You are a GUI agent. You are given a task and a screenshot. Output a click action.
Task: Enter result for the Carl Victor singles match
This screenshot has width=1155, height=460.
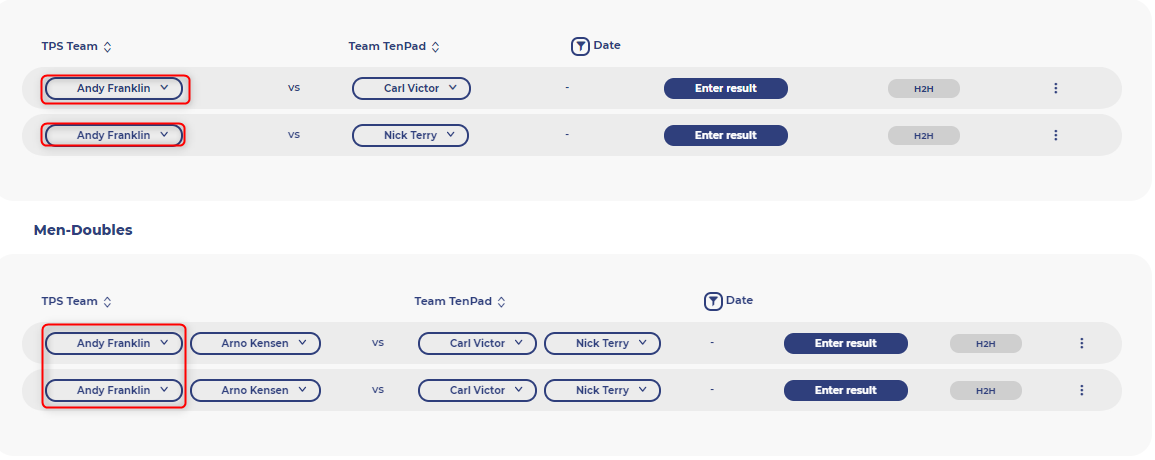point(726,88)
